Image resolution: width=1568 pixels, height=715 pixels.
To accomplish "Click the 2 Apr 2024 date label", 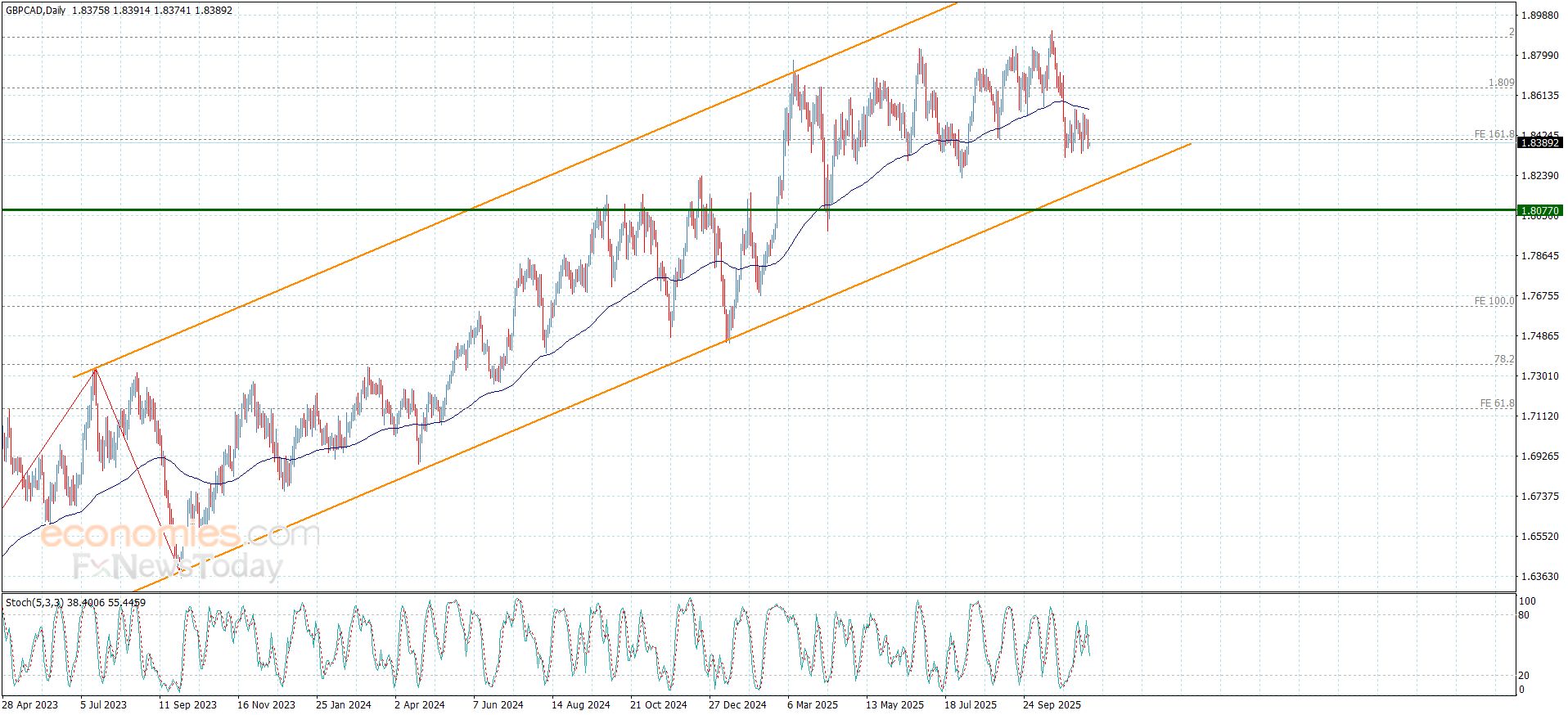I will (419, 704).
